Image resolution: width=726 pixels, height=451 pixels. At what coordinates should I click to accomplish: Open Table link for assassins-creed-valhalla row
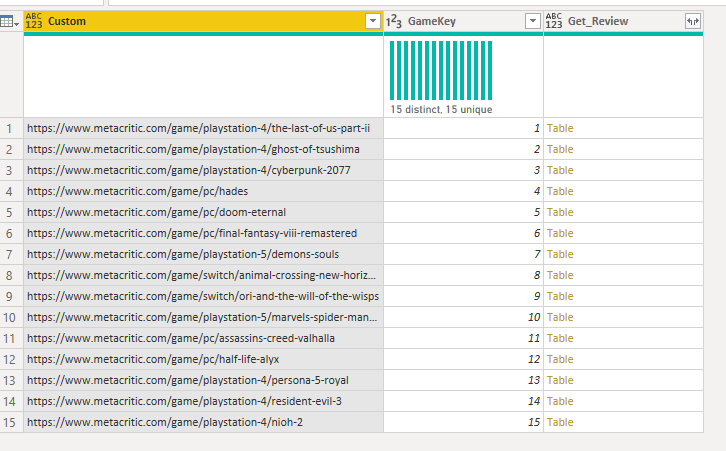[560, 338]
